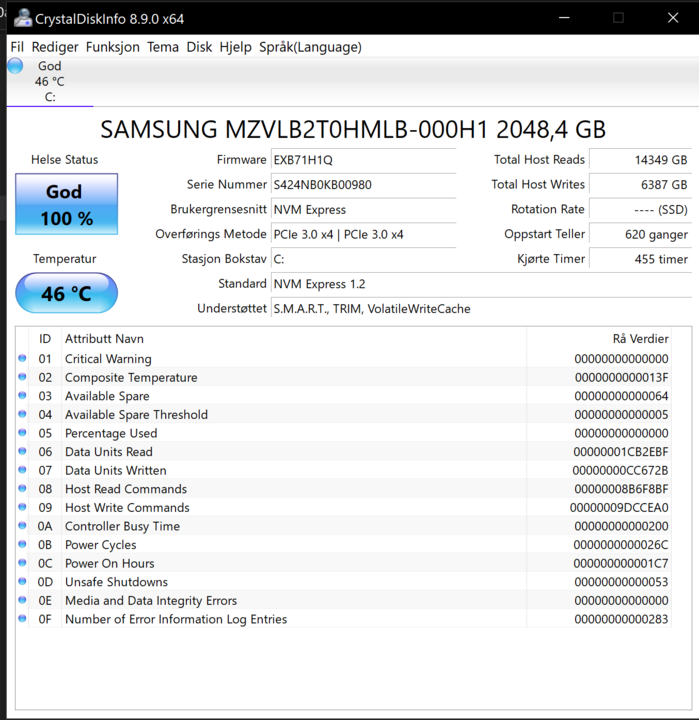Minimize the CrystalDiskInfo window
This screenshot has width=699, height=720.
click(x=564, y=17)
